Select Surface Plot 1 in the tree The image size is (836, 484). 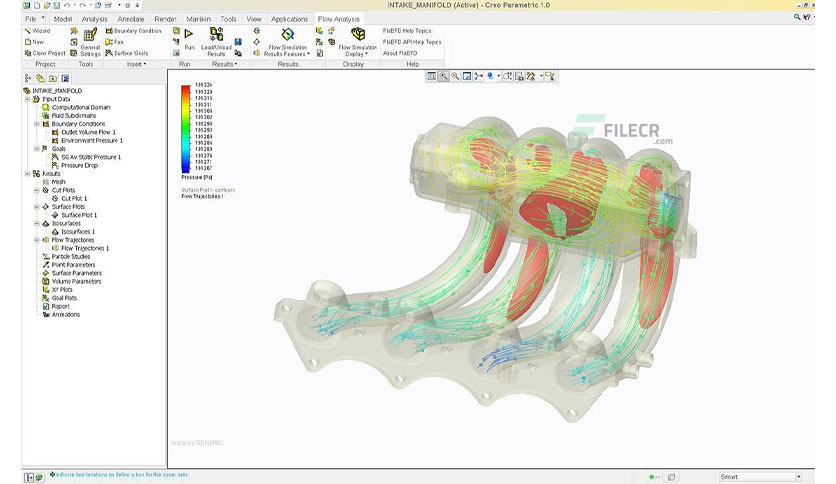click(79, 215)
